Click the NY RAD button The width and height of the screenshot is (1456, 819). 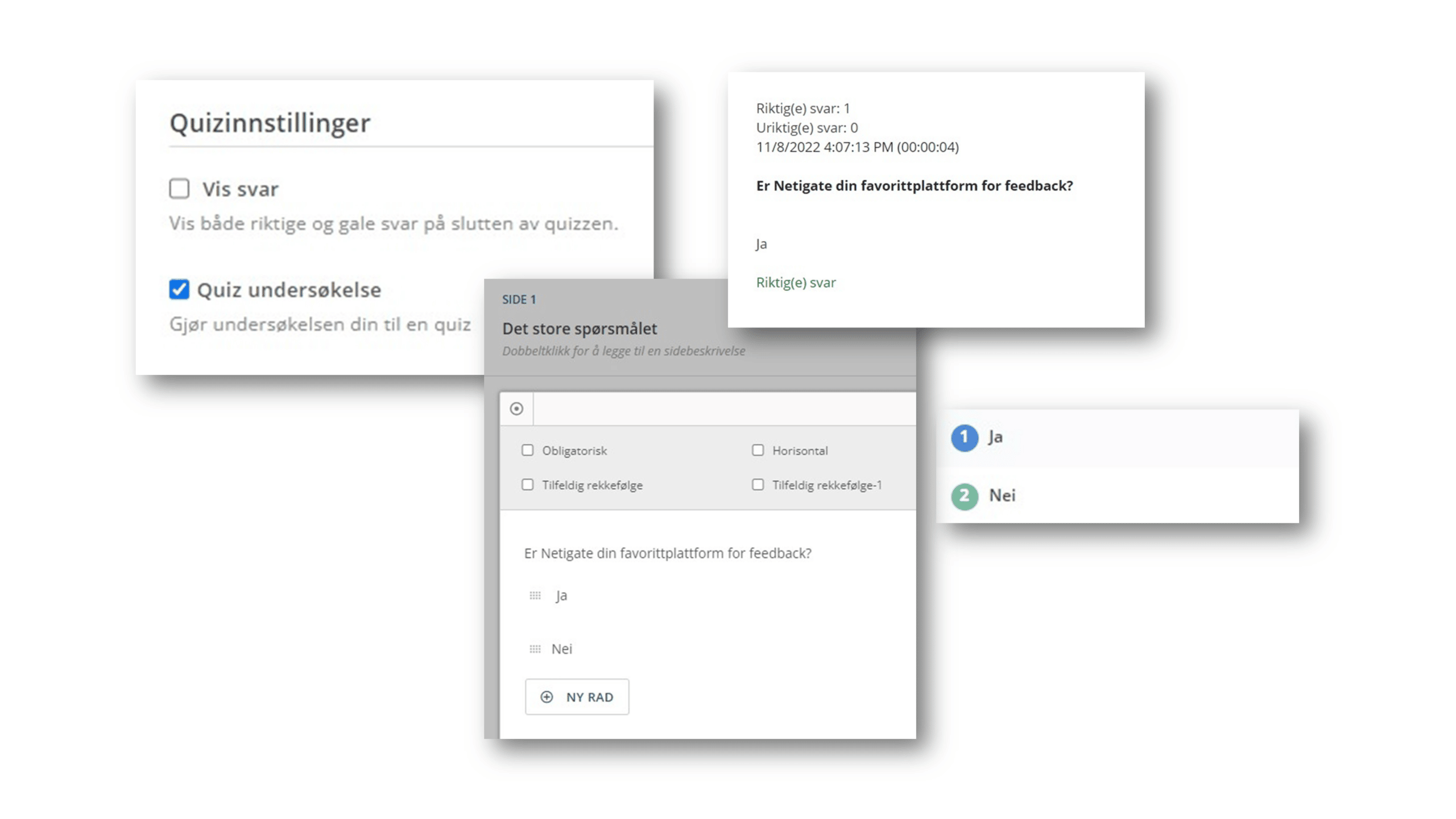577,697
